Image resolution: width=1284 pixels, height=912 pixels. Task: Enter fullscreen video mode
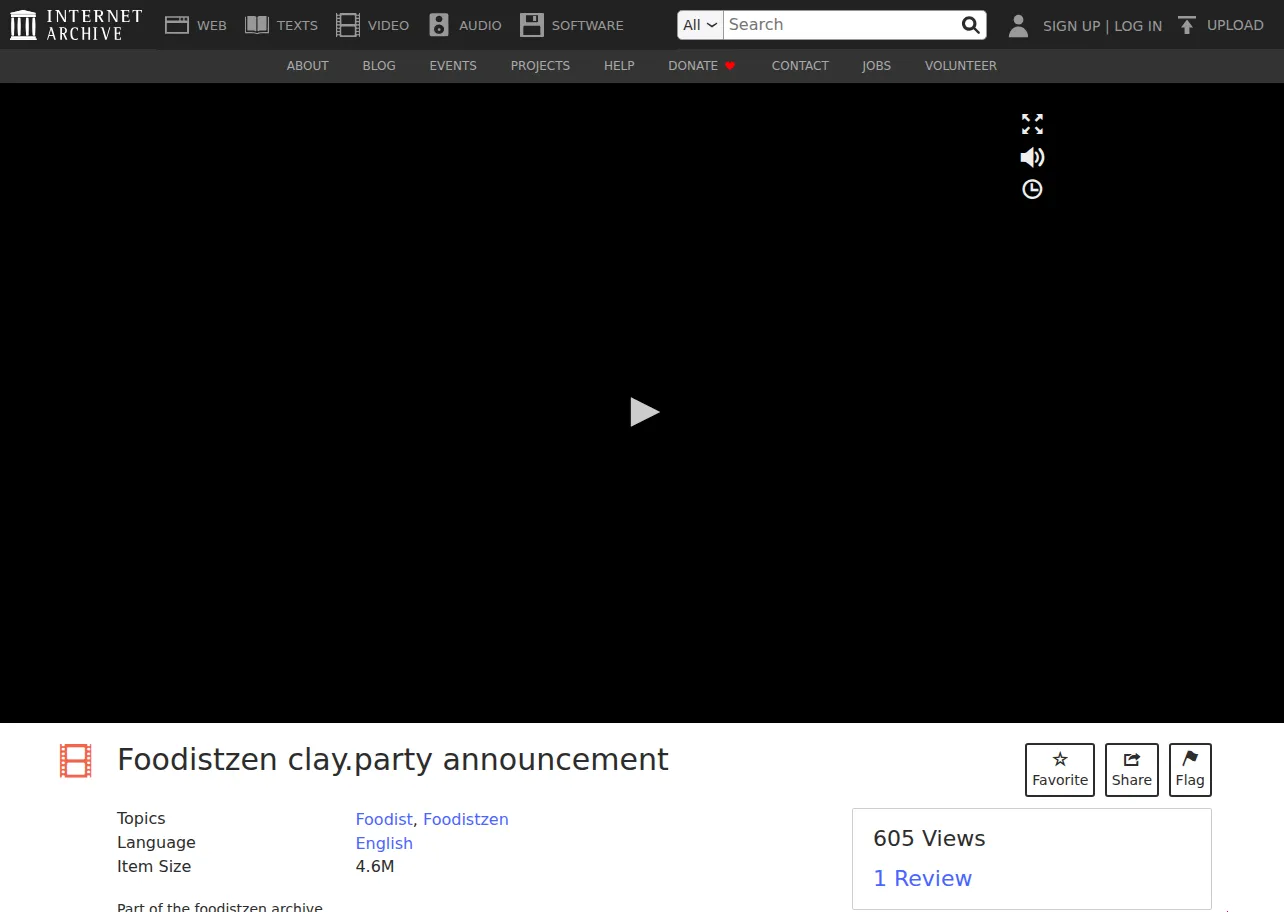pyautogui.click(x=1032, y=124)
